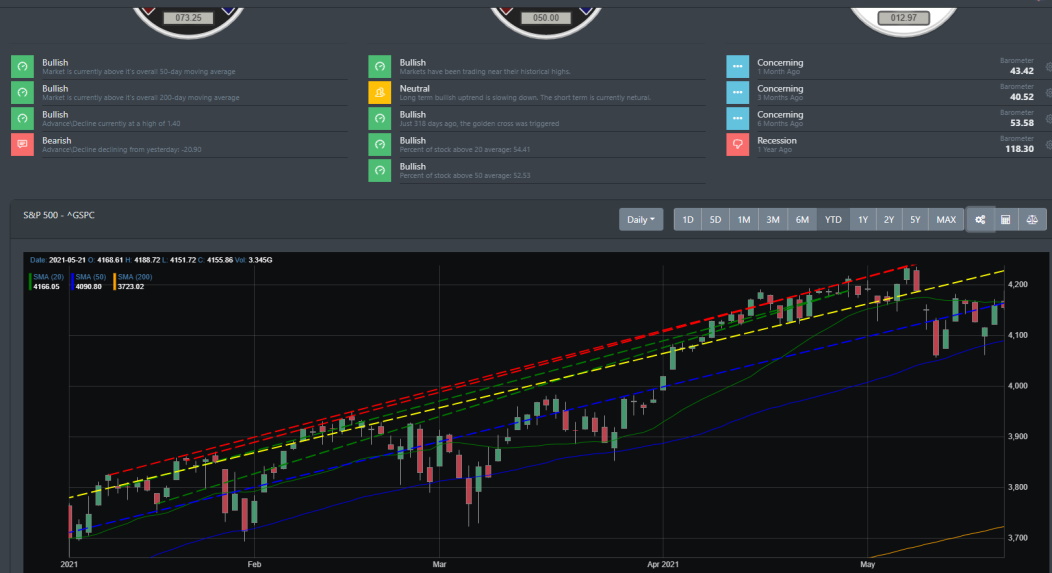Click 'Market is currently above it's overall 50-day' text

[139, 72]
